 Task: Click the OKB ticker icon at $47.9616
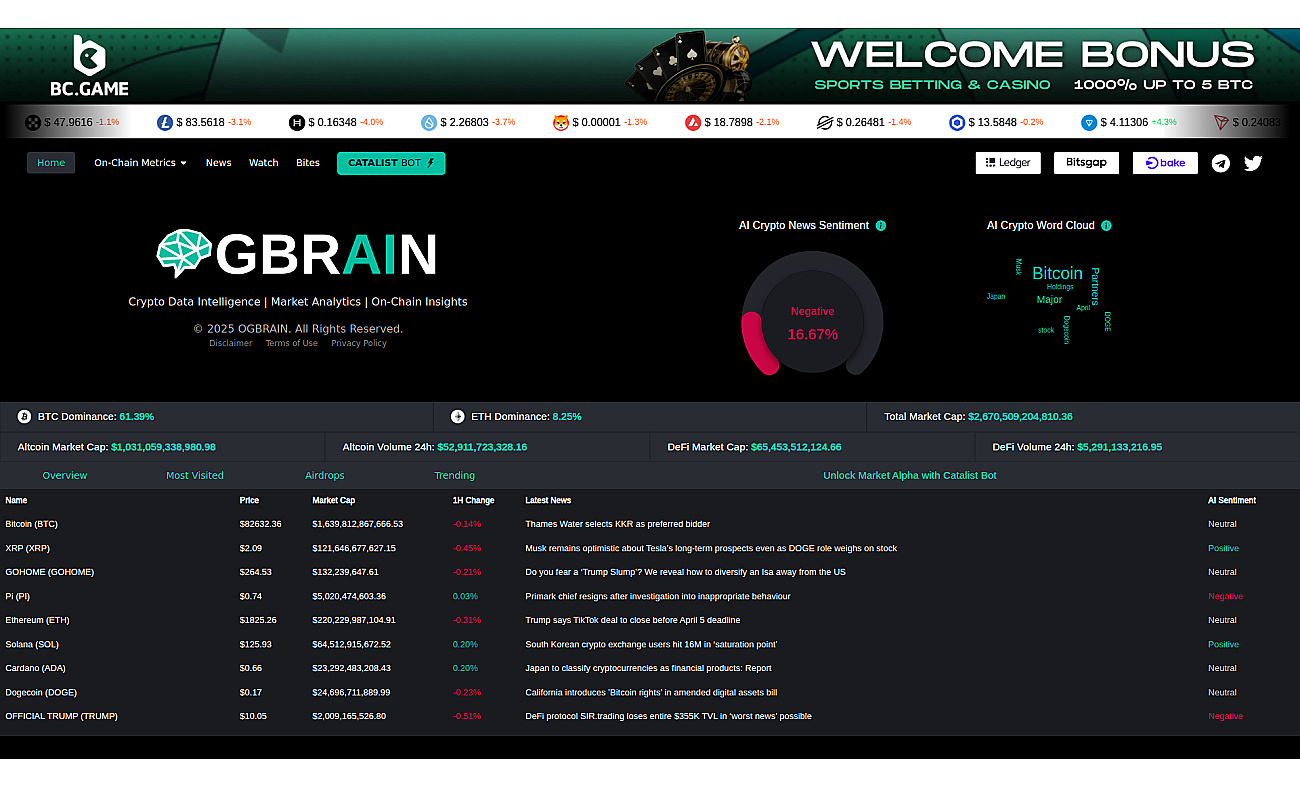[x=33, y=122]
